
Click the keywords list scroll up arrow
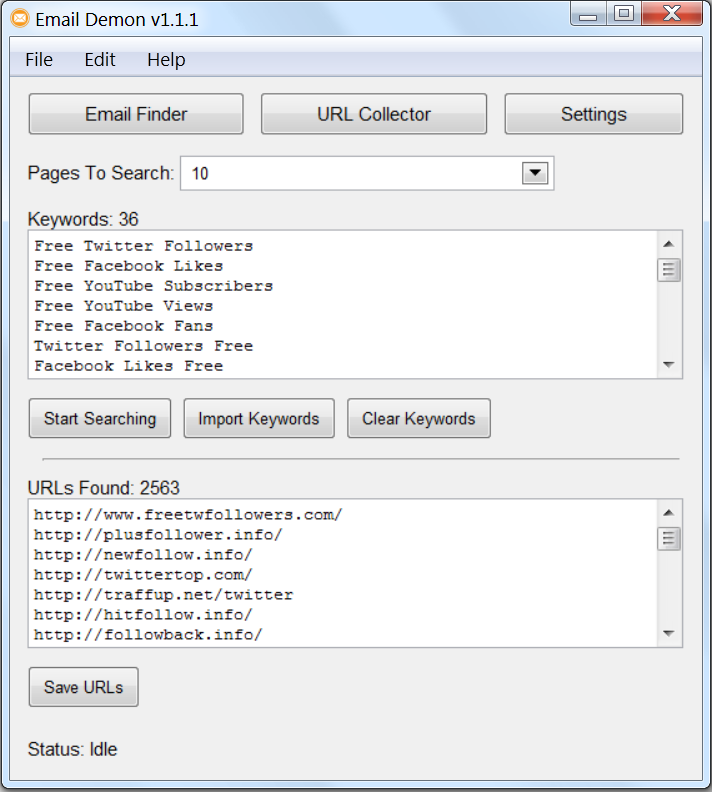pyautogui.click(x=669, y=244)
